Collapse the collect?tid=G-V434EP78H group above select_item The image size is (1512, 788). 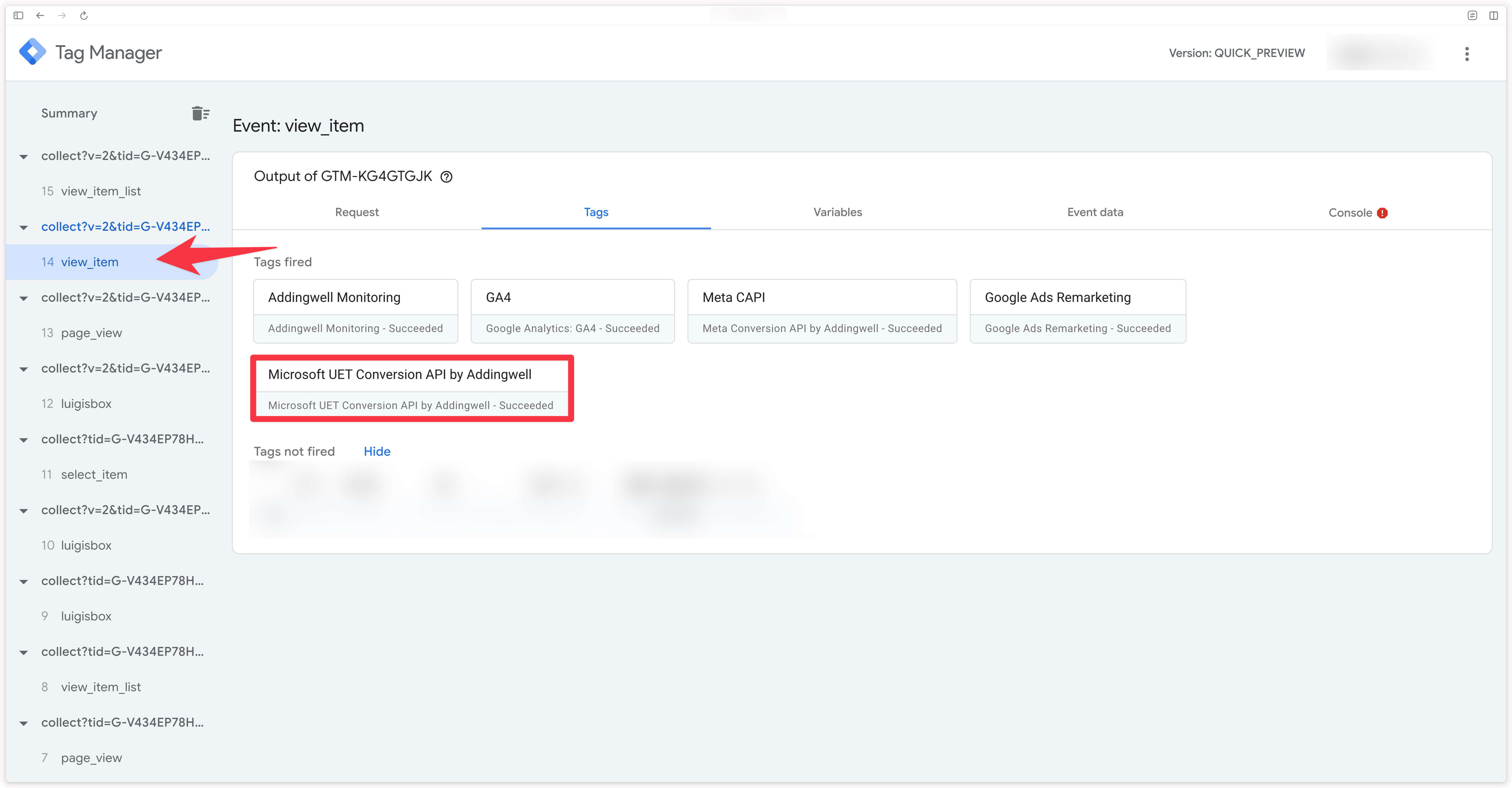[x=24, y=439]
